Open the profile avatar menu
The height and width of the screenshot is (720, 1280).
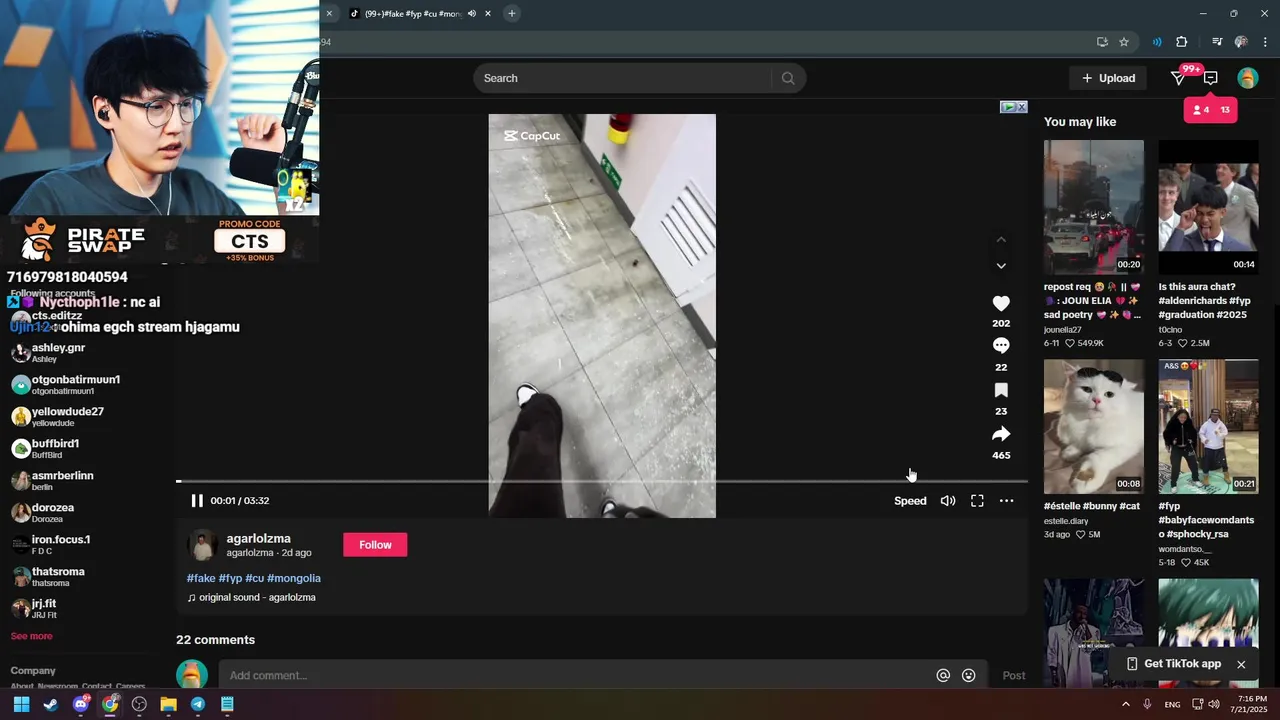[1247, 78]
